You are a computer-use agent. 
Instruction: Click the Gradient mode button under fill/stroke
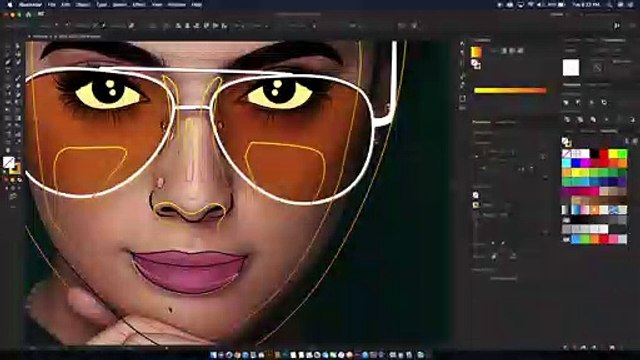pyautogui.click(x=13, y=179)
